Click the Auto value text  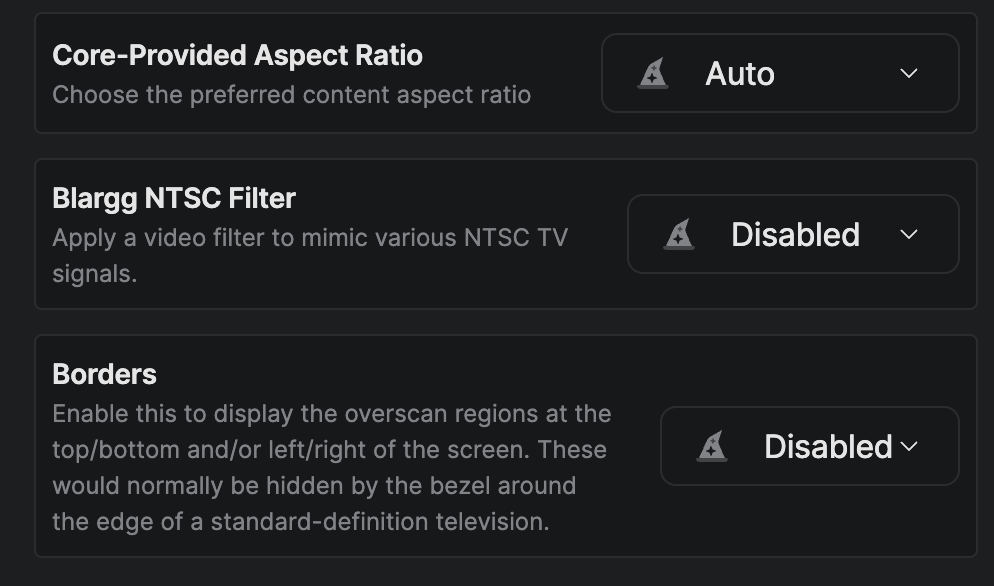740,73
